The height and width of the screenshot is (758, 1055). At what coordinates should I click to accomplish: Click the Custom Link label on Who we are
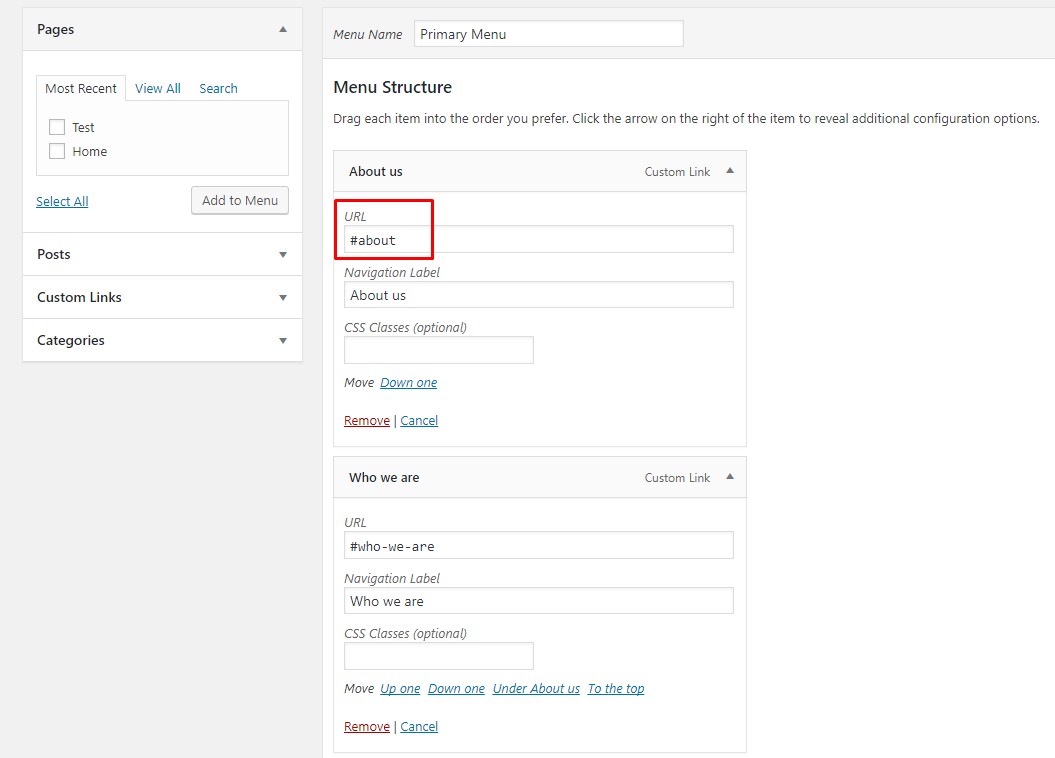coord(677,478)
